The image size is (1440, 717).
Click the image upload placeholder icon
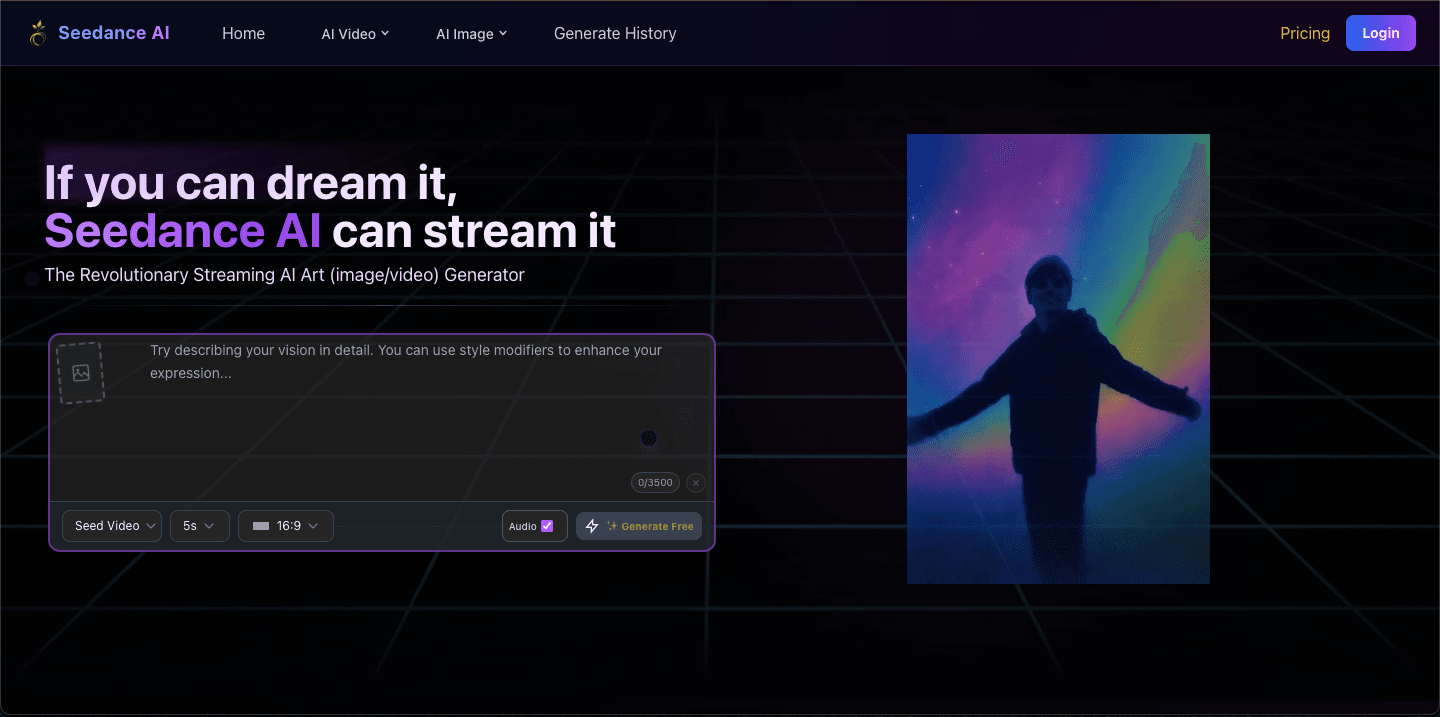[81, 373]
